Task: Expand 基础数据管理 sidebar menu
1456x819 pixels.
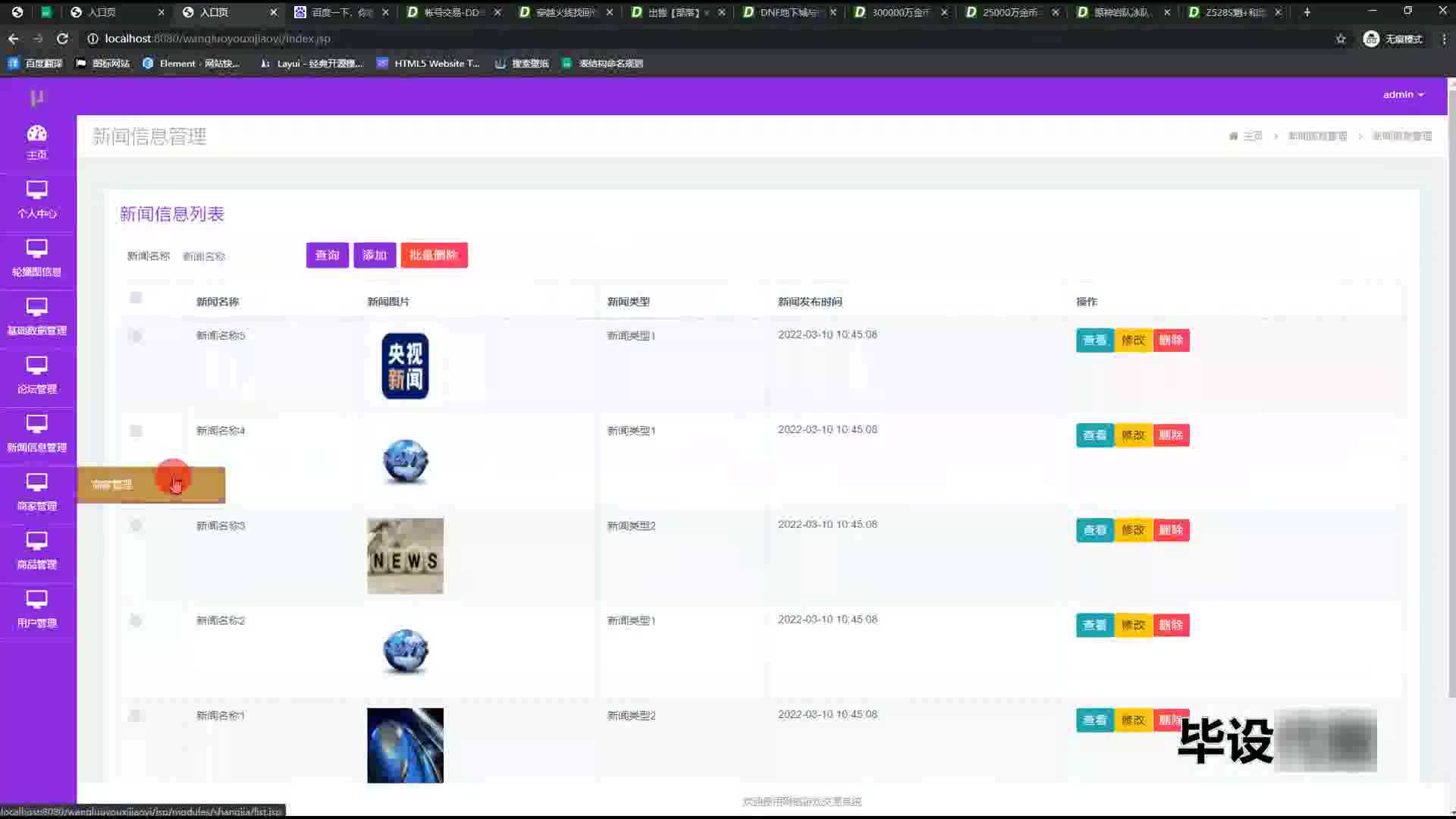Action: coord(36,317)
